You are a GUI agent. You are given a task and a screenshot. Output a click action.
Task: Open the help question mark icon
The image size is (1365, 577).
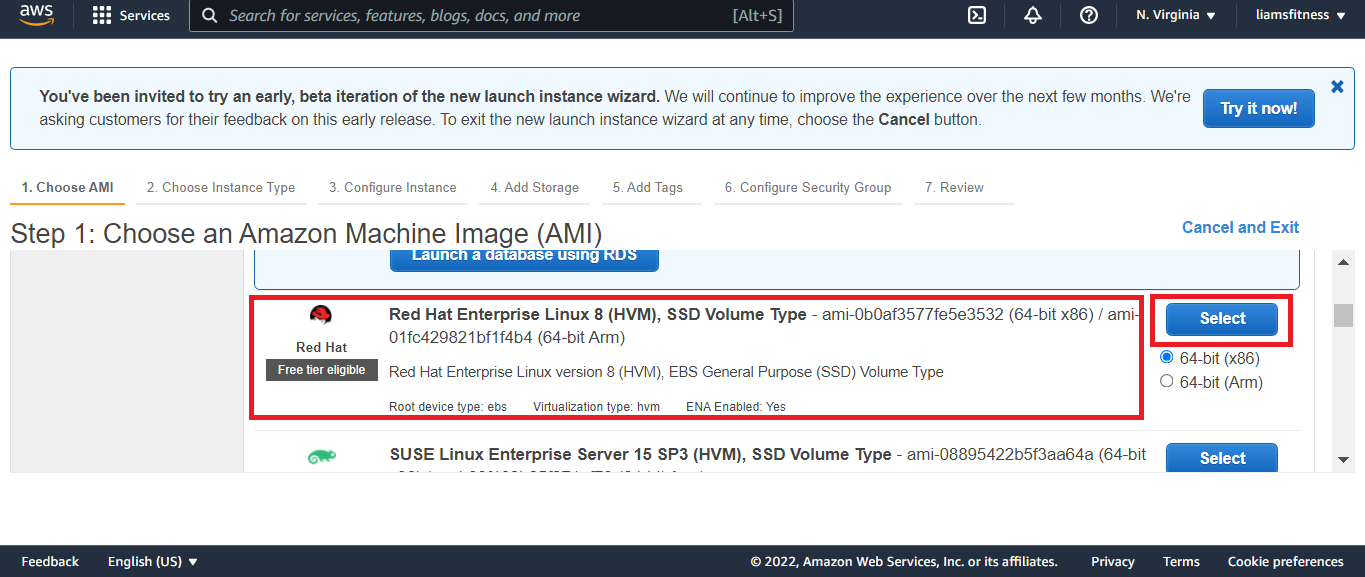point(1089,16)
